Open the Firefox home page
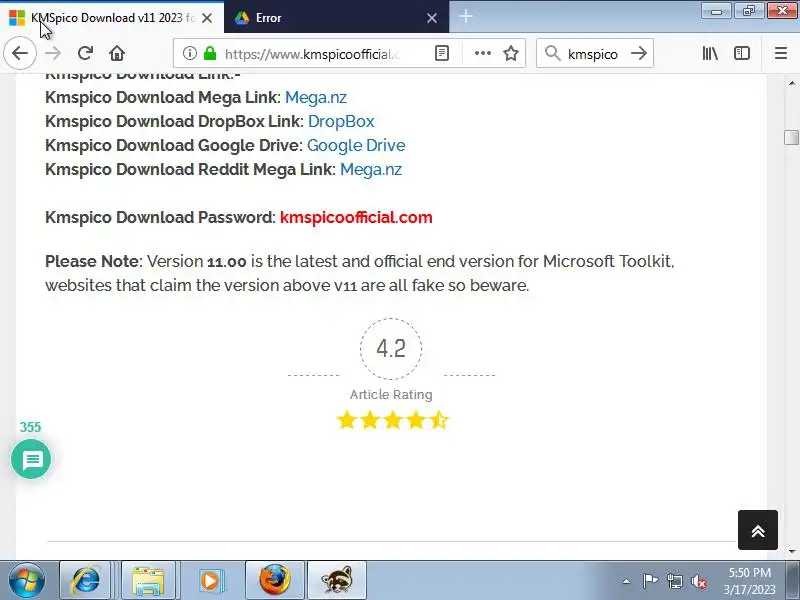Viewport: 800px width, 600px height. pyautogui.click(x=117, y=53)
